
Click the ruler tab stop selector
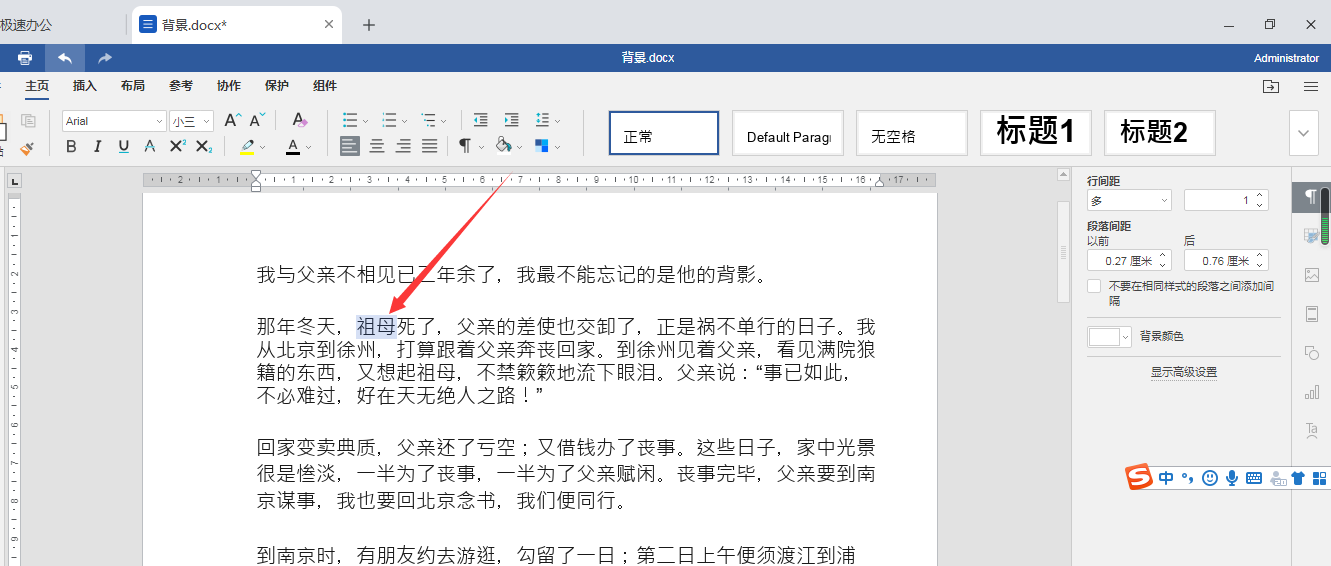coord(14,182)
